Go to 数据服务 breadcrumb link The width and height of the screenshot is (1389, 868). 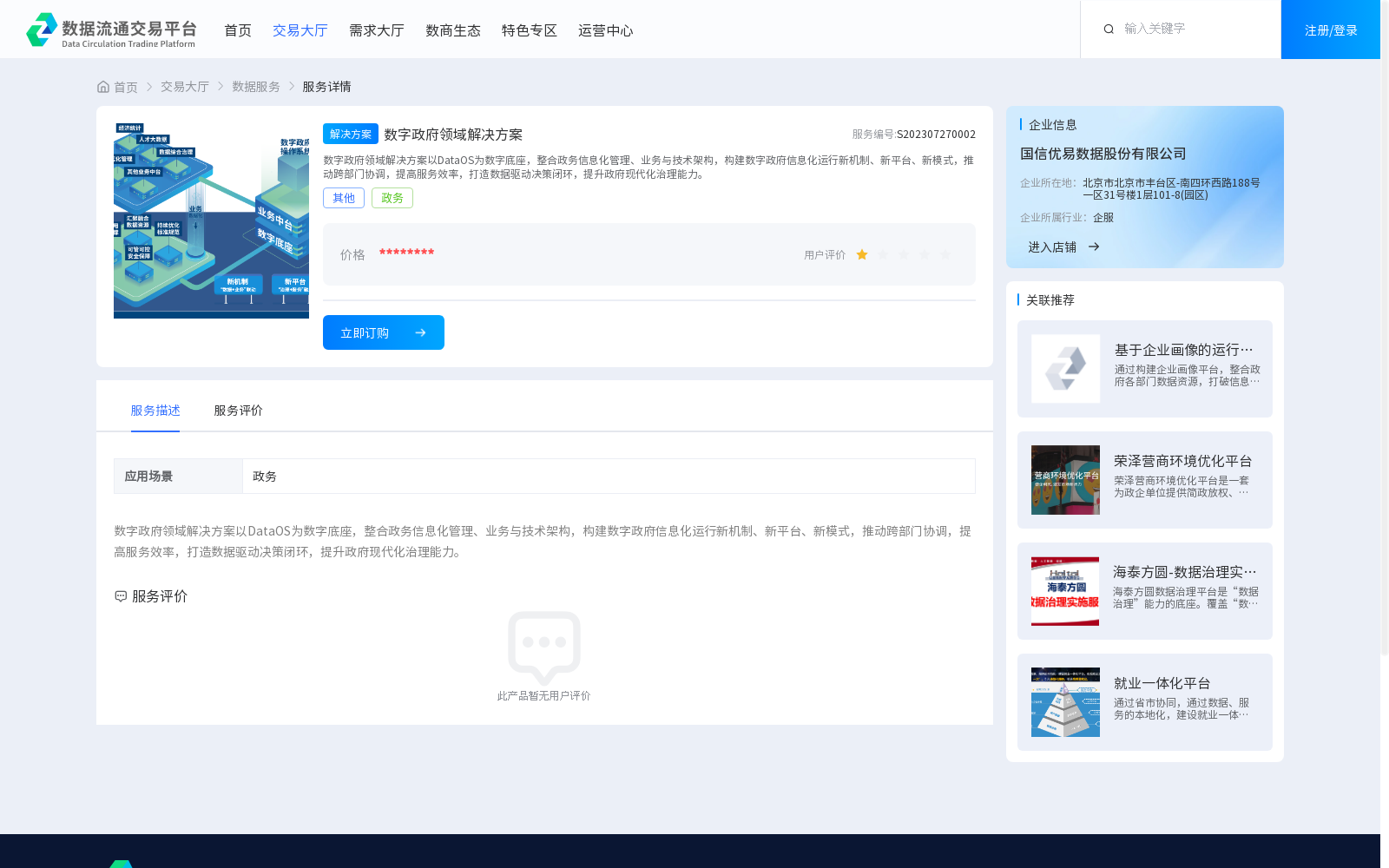(x=256, y=87)
